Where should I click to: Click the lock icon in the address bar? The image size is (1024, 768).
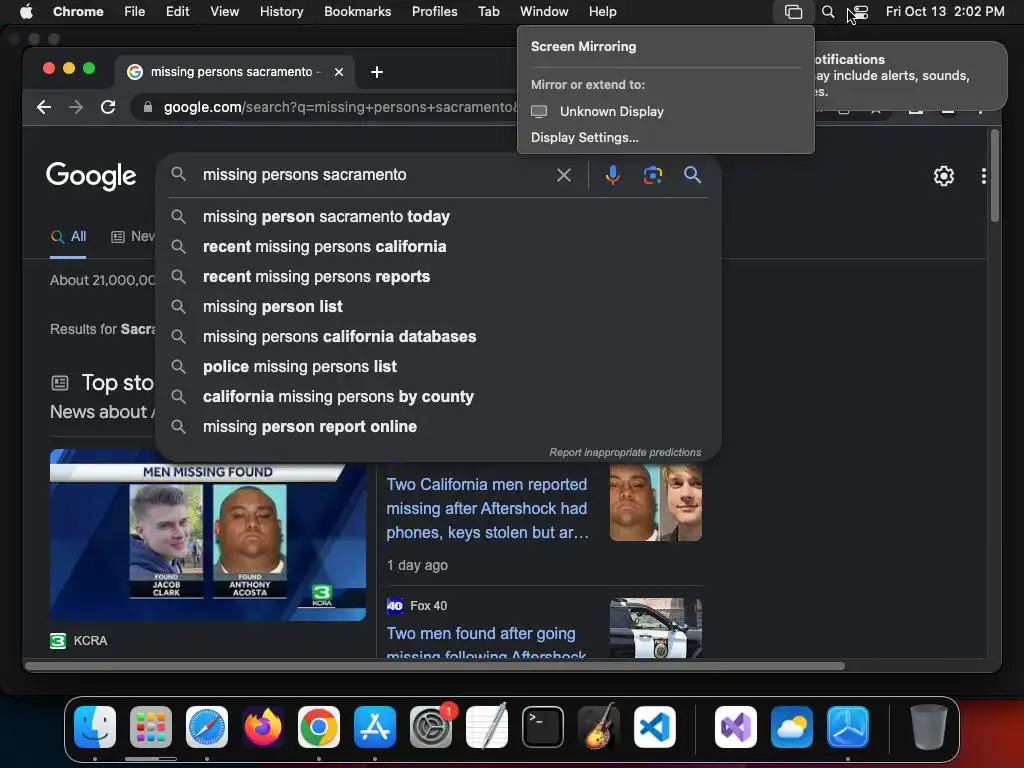coord(148,107)
